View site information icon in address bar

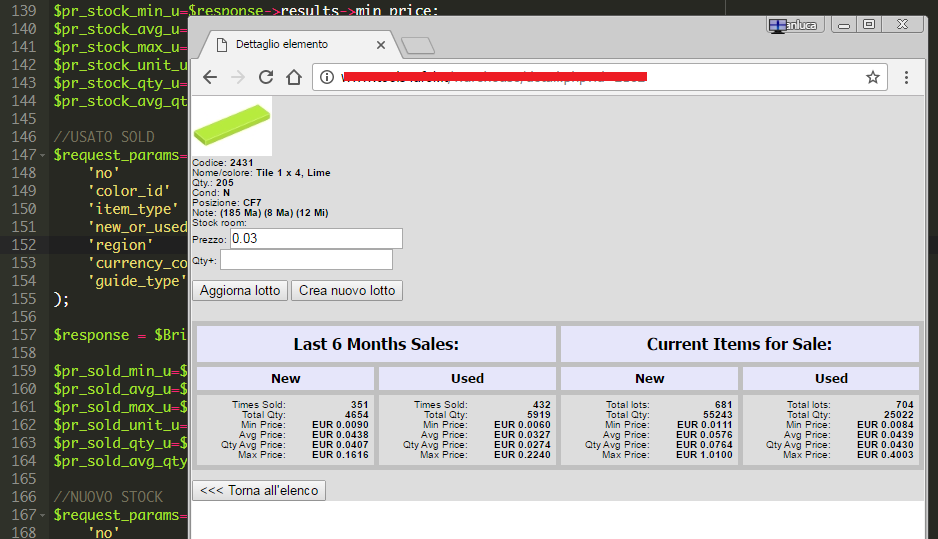[x=327, y=77]
